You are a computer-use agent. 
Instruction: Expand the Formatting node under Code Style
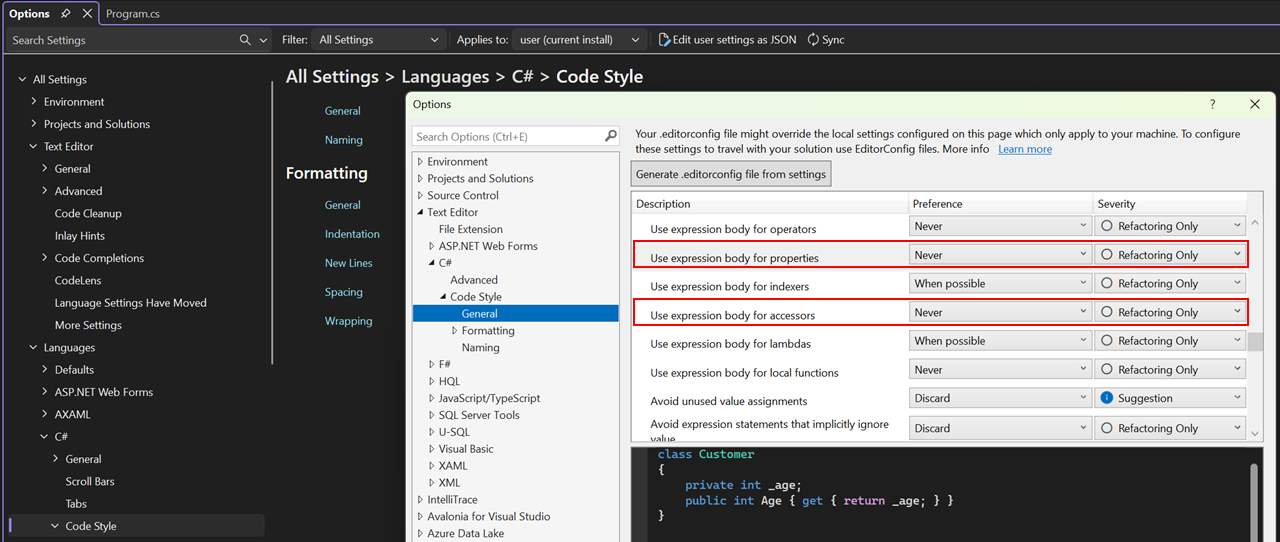pyautogui.click(x=455, y=331)
